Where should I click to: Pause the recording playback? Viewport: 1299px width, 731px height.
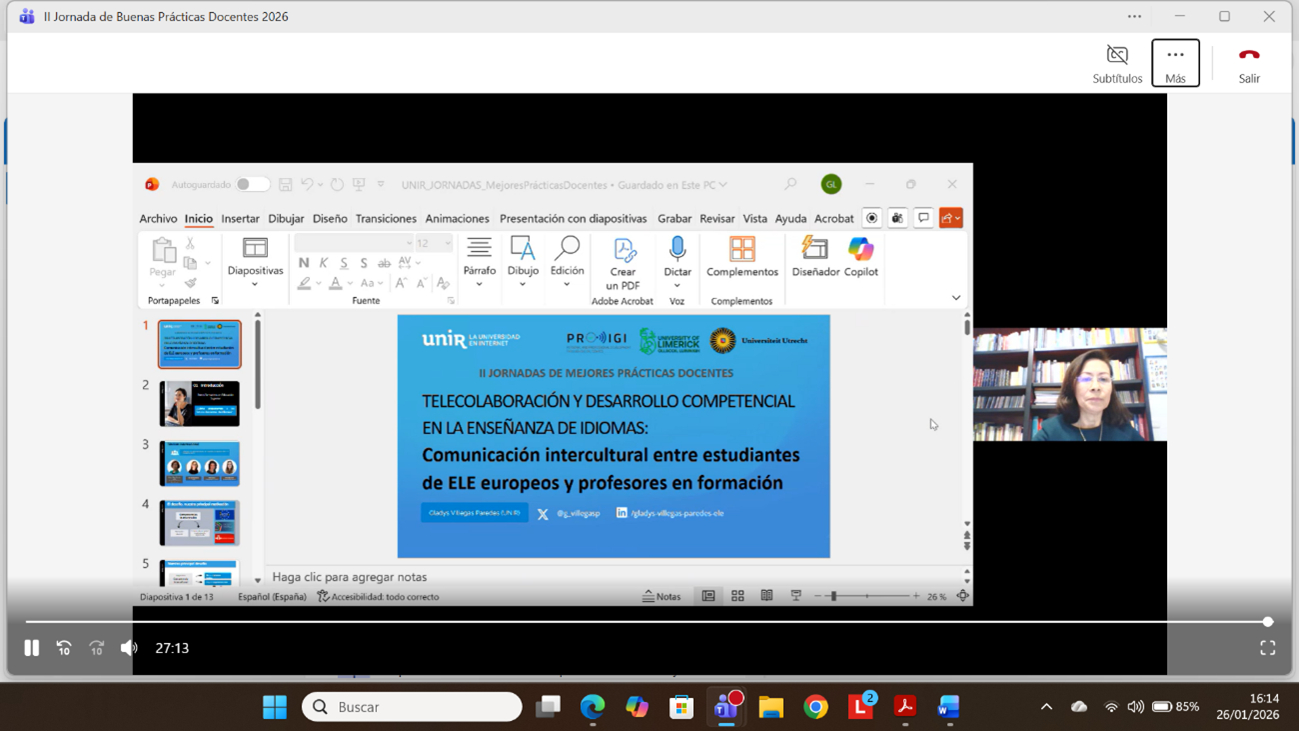tap(31, 648)
